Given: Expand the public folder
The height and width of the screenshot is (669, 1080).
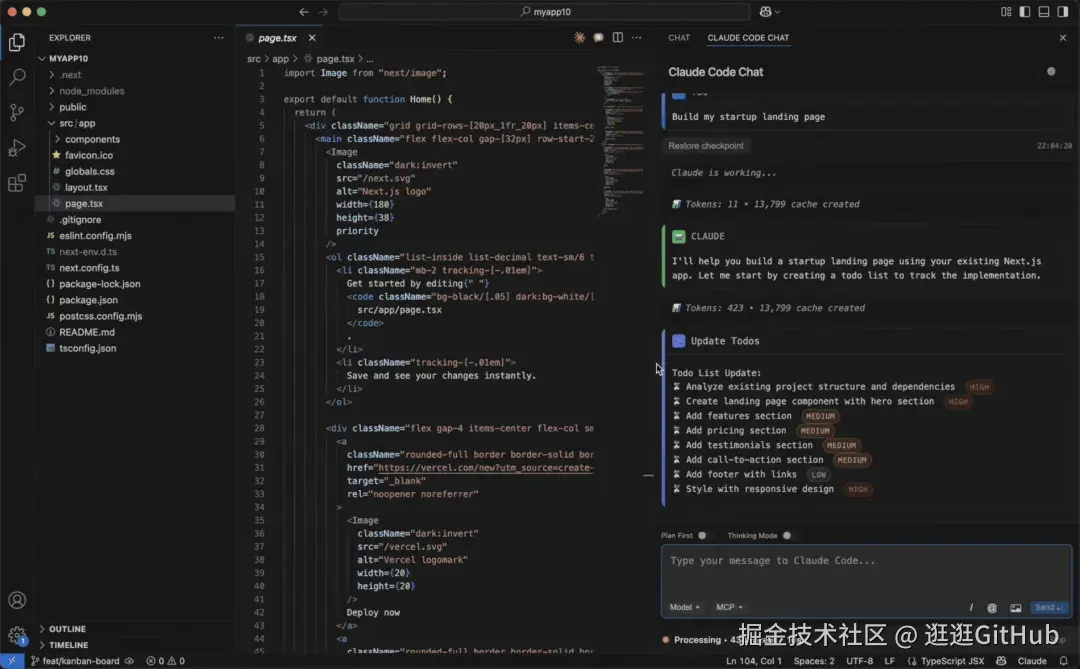Looking at the screenshot, I should pyautogui.click(x=72, y=107).
